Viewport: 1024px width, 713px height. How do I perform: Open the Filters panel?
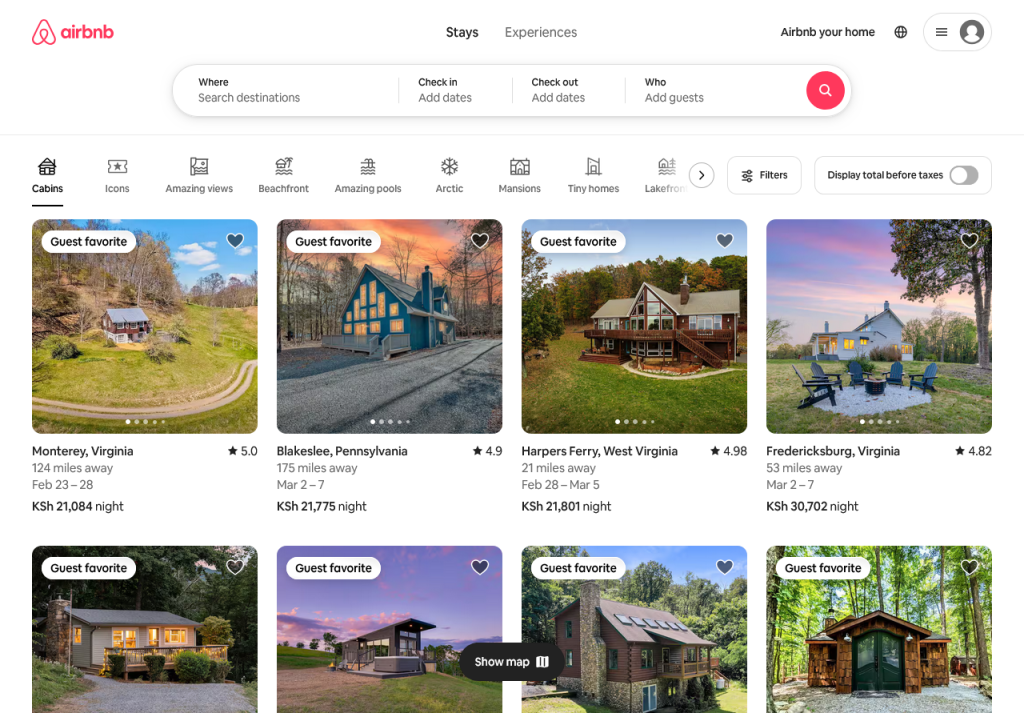(x=764, y=174)
